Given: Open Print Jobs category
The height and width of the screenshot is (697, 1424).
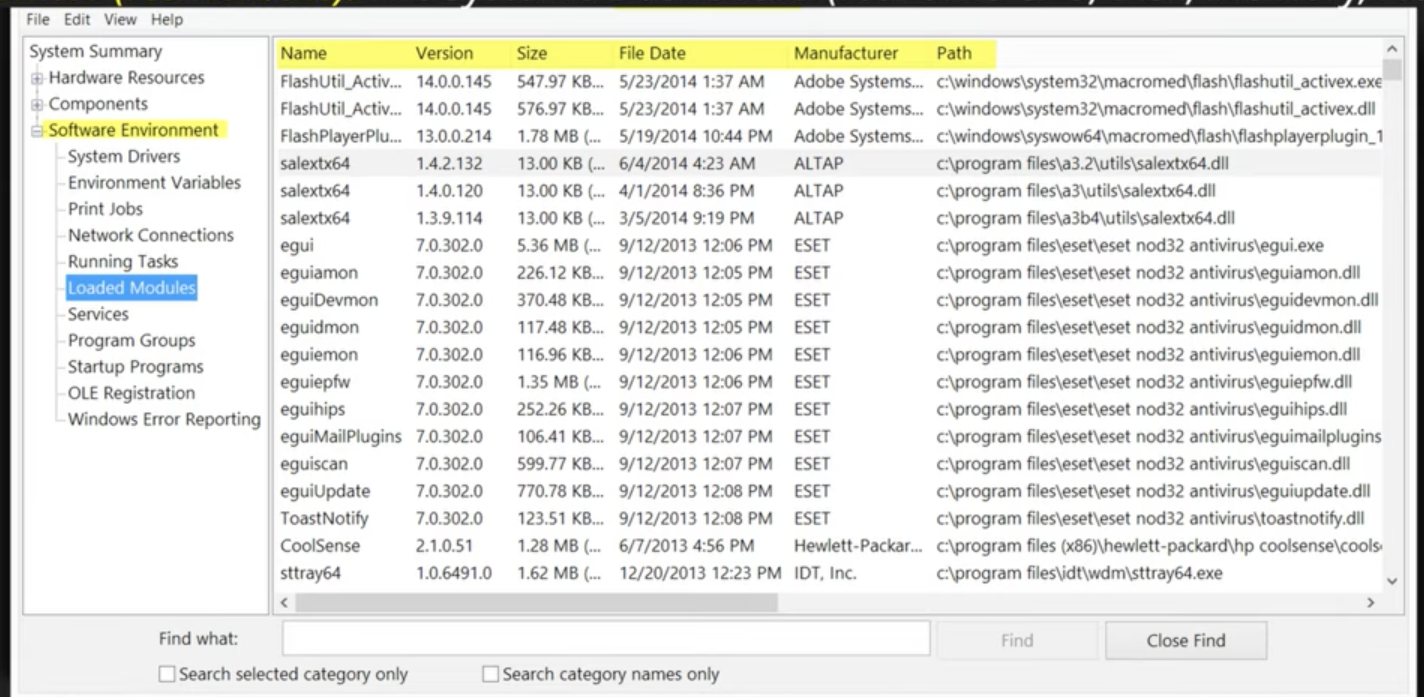Looking at the screenshot, I should point(105,209).
